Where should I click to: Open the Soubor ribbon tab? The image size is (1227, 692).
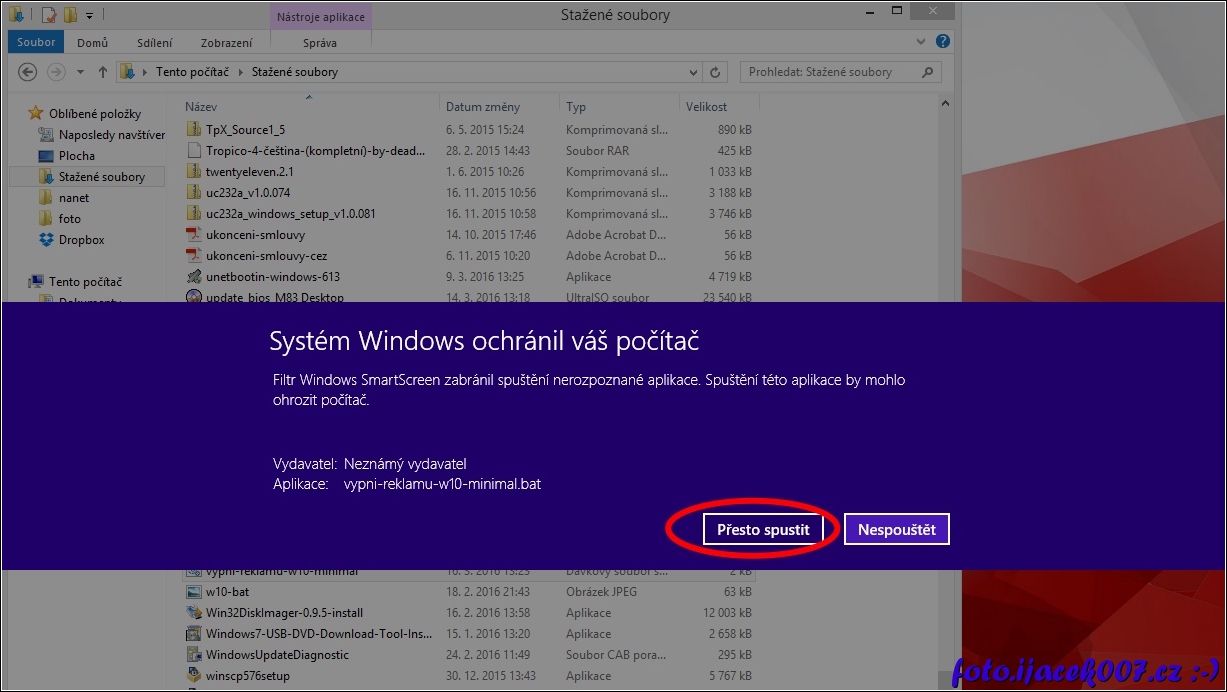(x=36, y=43)
